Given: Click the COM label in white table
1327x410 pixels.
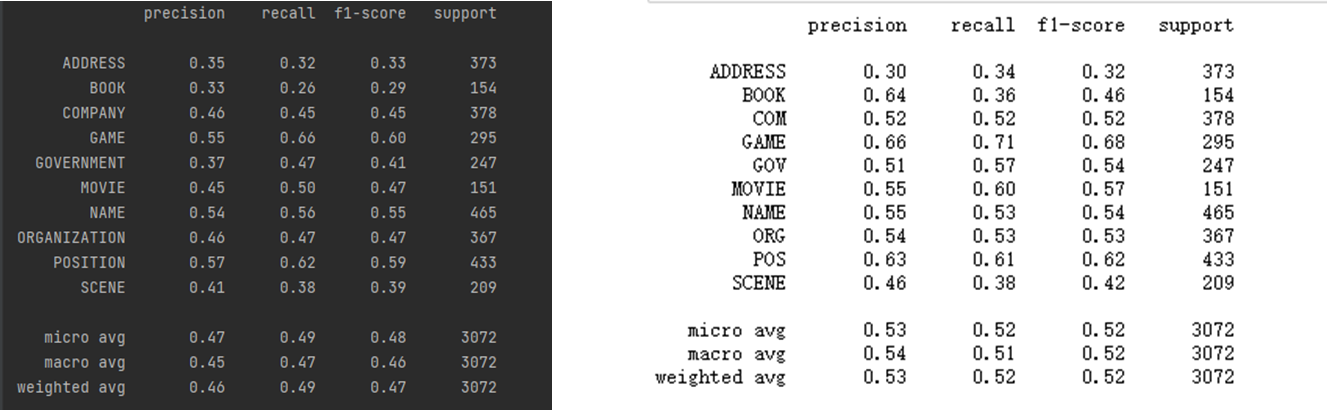Looking at the screenshot, I should (769, 119).
